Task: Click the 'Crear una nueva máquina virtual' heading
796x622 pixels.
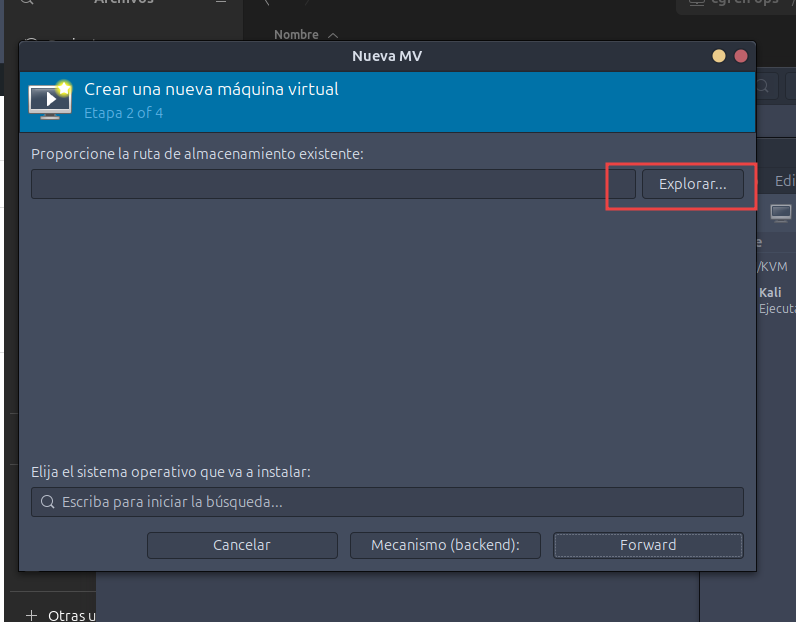Action: [x=211, y=89]
